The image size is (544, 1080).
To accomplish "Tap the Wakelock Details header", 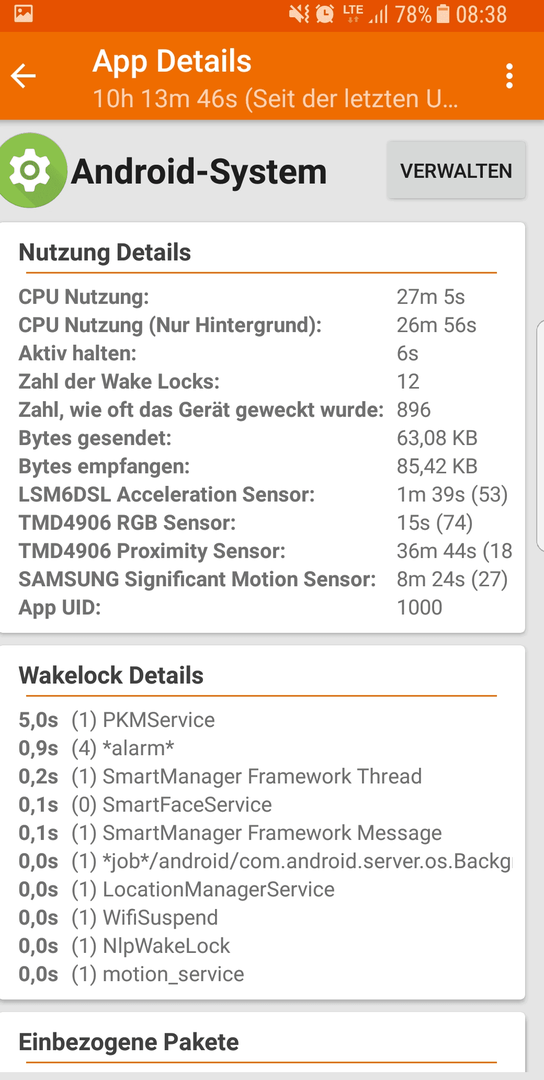I will [111, 676].
